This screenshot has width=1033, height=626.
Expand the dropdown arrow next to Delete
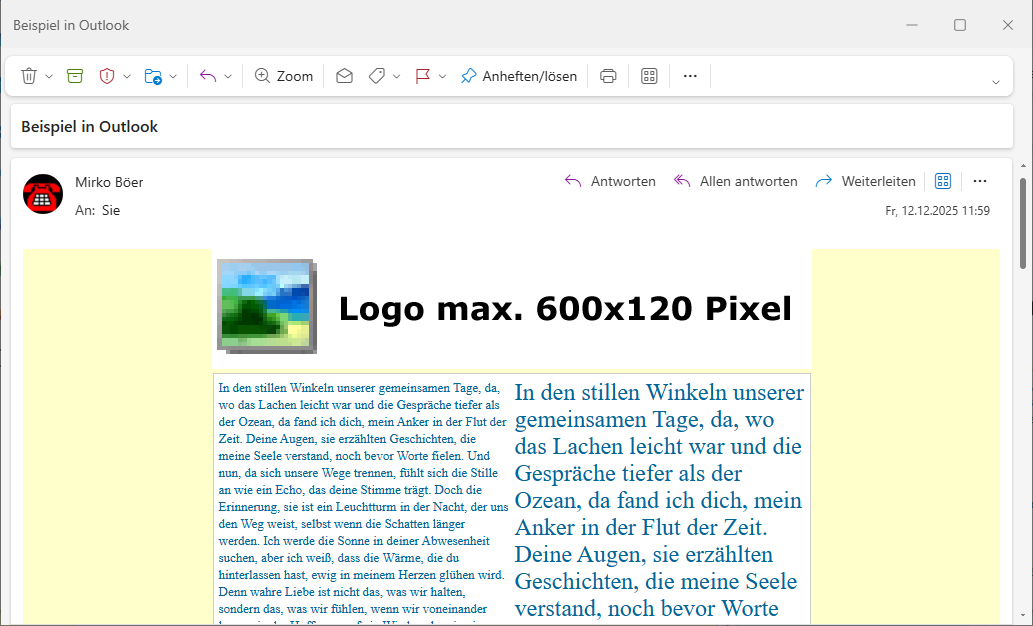pyautogui.click(x=49, y=76)
